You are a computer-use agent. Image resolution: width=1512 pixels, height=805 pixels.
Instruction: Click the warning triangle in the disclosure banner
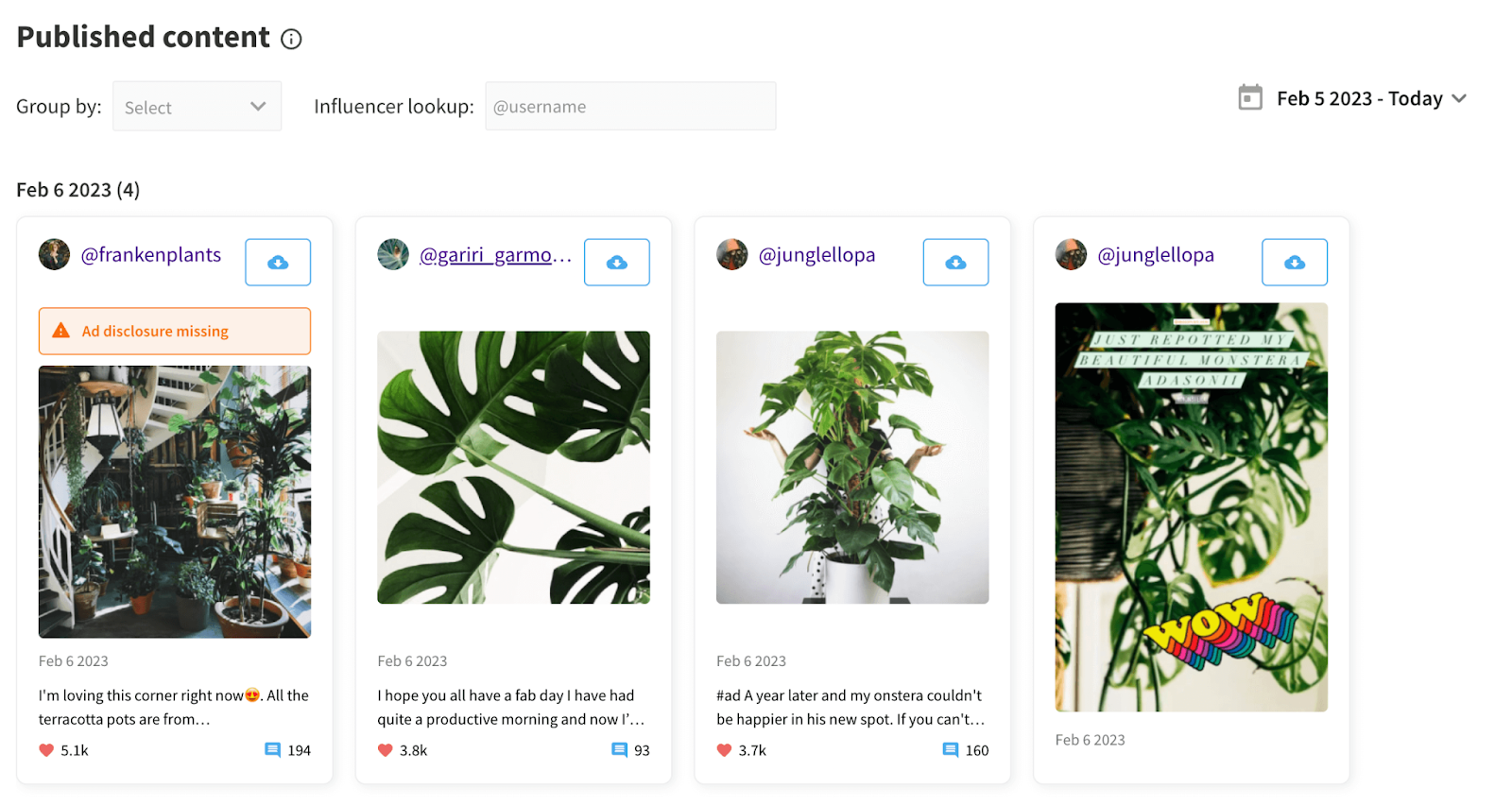(60, 331)
